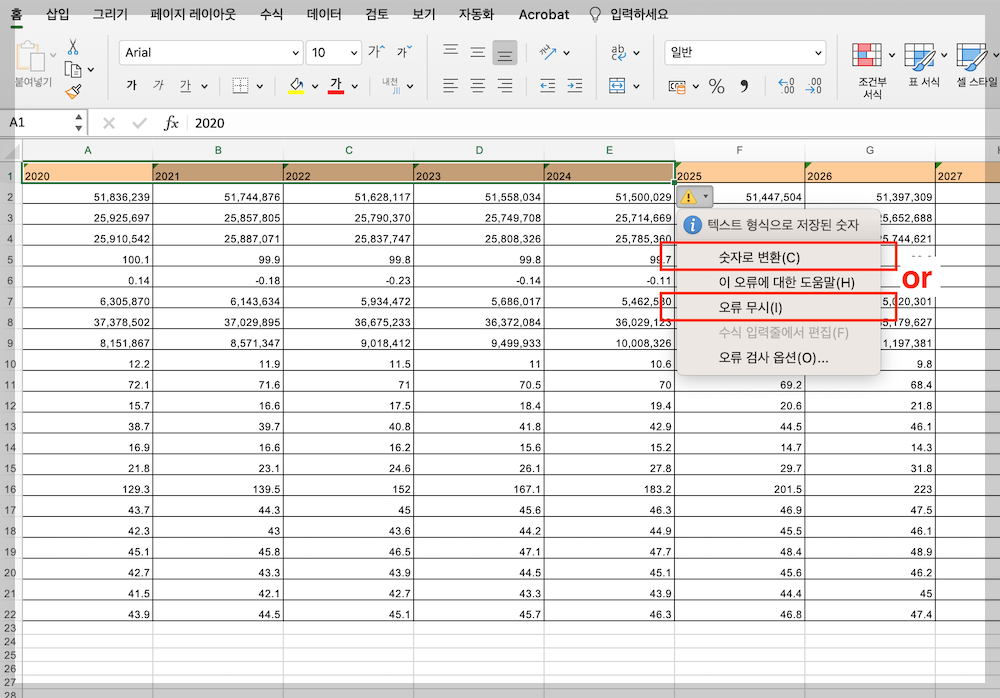This screenshot has height=698, width=1000.
Task: Click cancel X in formula bar
Action: (109, 123)
